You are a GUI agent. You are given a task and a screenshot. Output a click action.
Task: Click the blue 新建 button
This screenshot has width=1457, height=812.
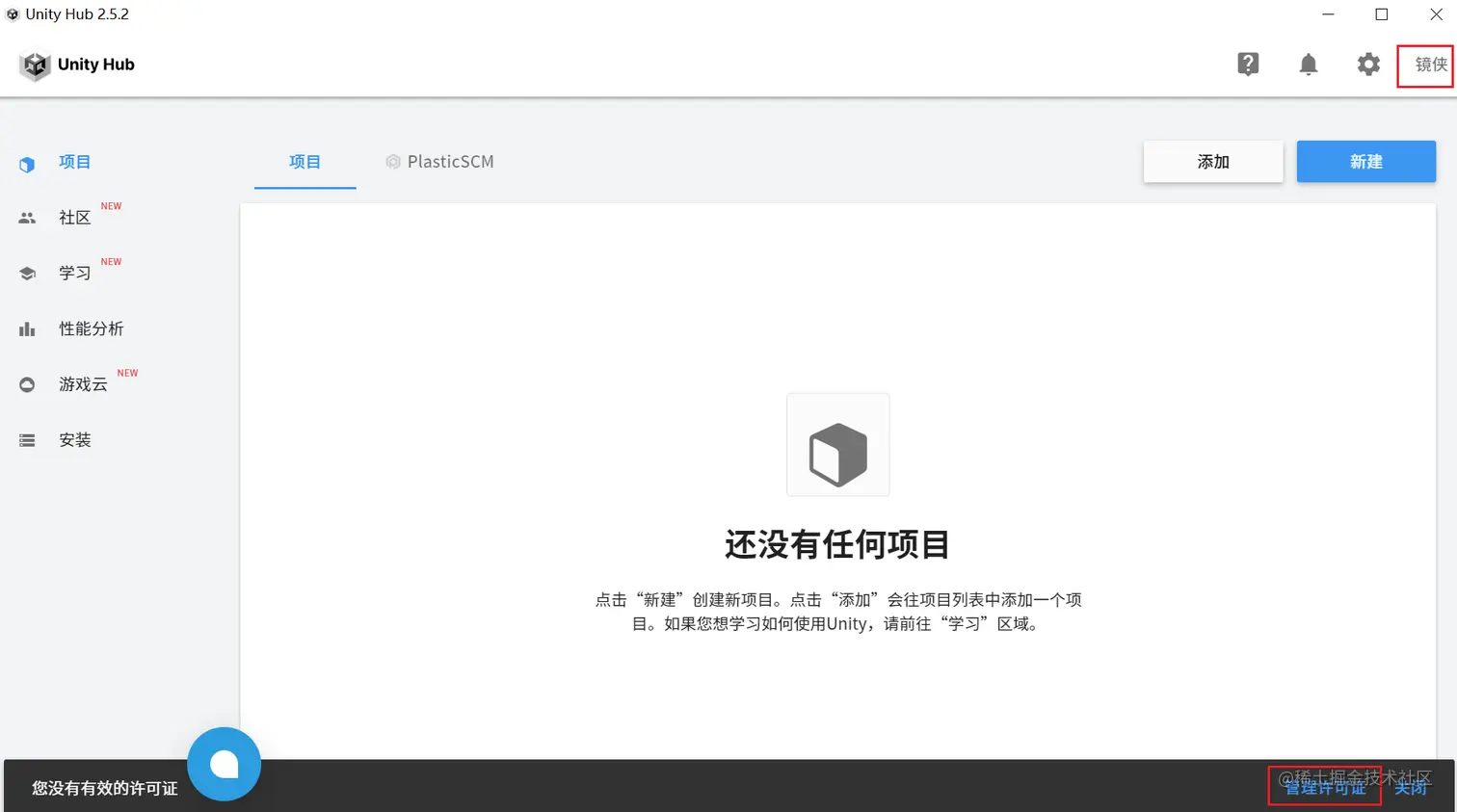(x=1366, y=162)
